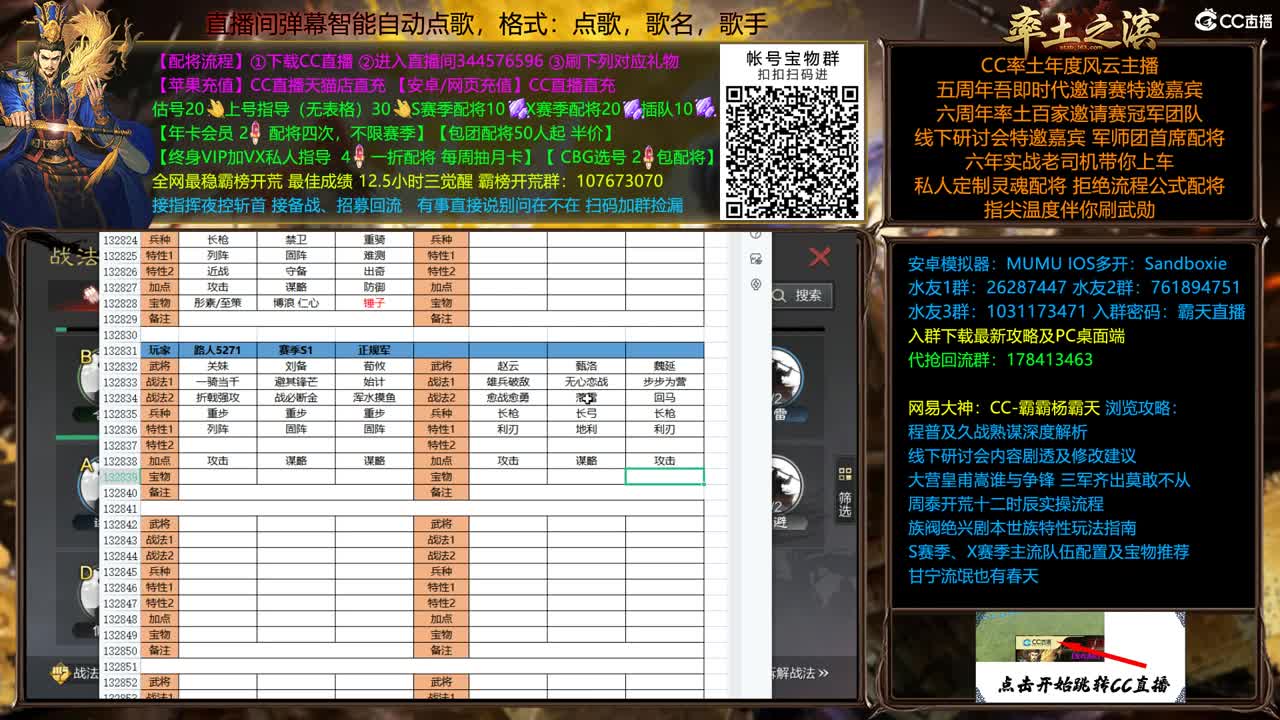Click the 难测 cell
This screenshot has height=720, width=1280.
point(374,255)
